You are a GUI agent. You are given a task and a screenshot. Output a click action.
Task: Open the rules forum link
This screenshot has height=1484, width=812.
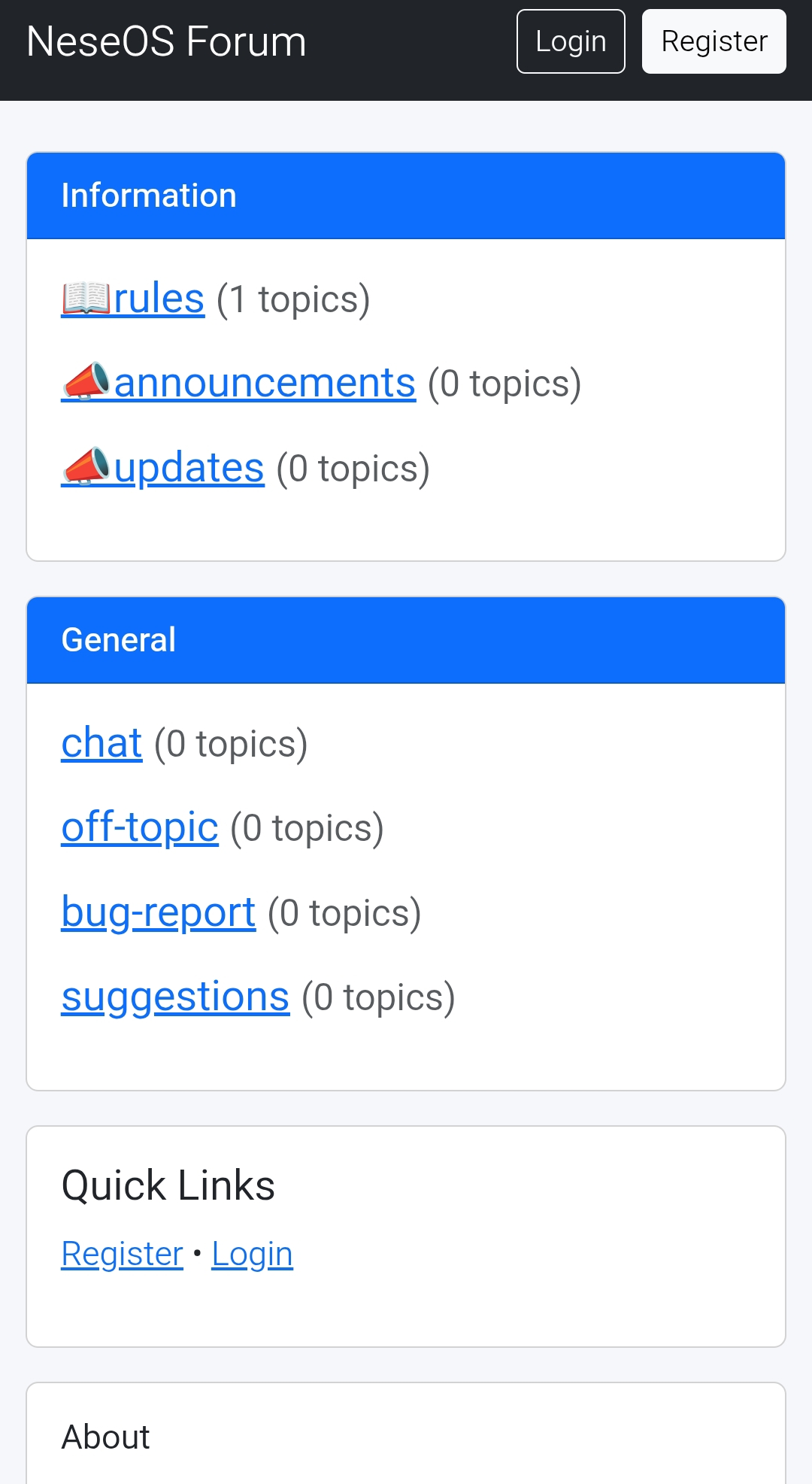tap(159, 299)
